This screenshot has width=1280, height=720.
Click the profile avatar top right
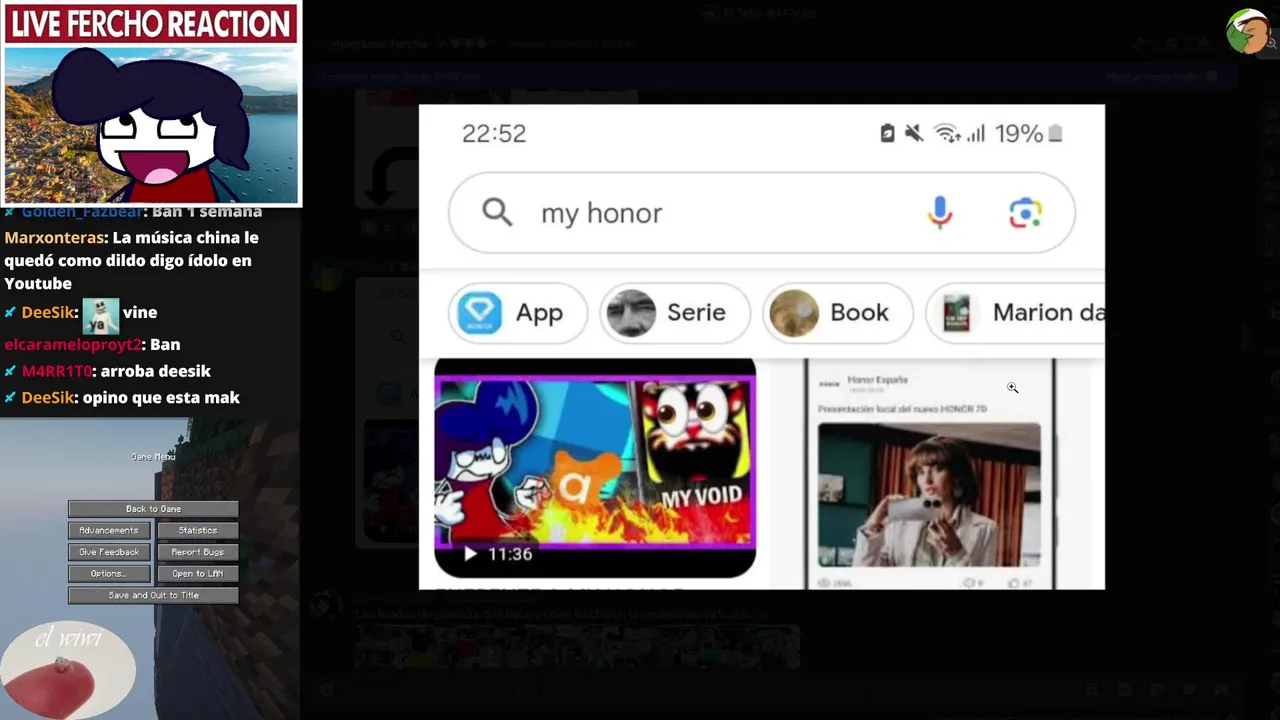tap(1248, 31)
